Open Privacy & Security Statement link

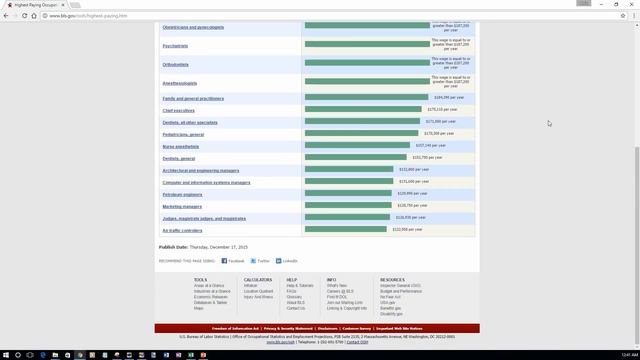click(x=288, y=329)
